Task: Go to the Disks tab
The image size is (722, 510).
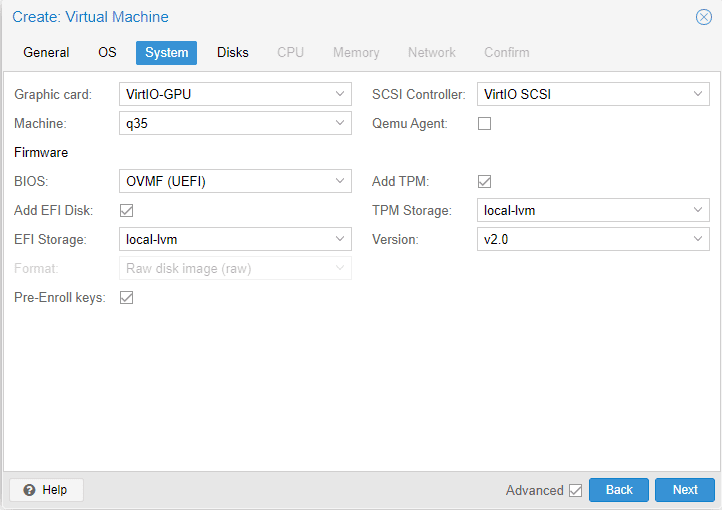Action: [233, 52]
